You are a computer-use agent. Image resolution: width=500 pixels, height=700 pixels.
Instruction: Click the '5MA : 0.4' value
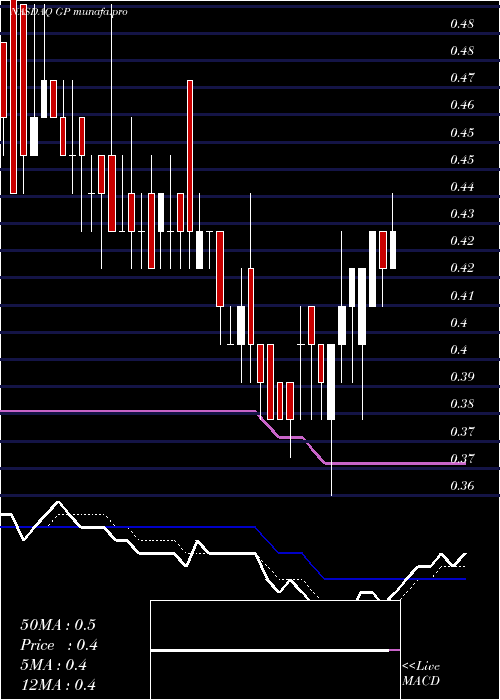(x=54, y=665)
